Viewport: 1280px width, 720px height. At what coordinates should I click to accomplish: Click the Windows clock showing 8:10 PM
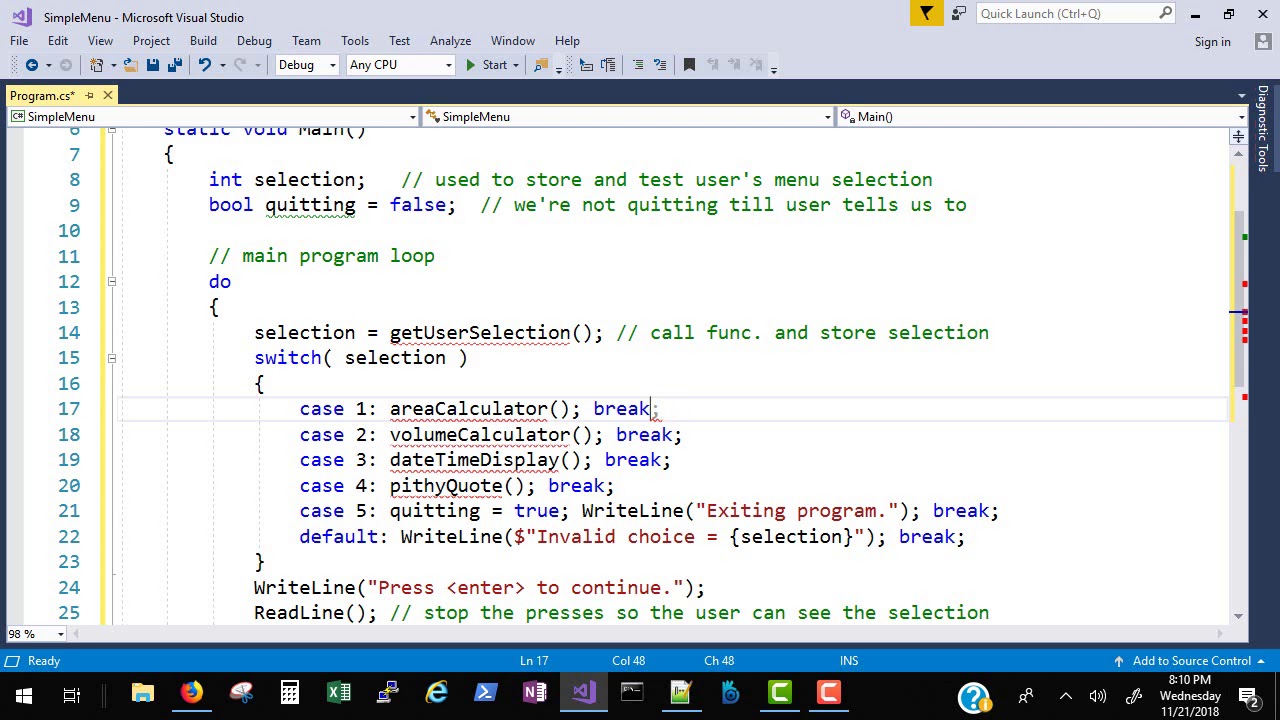coord(1189,680)
